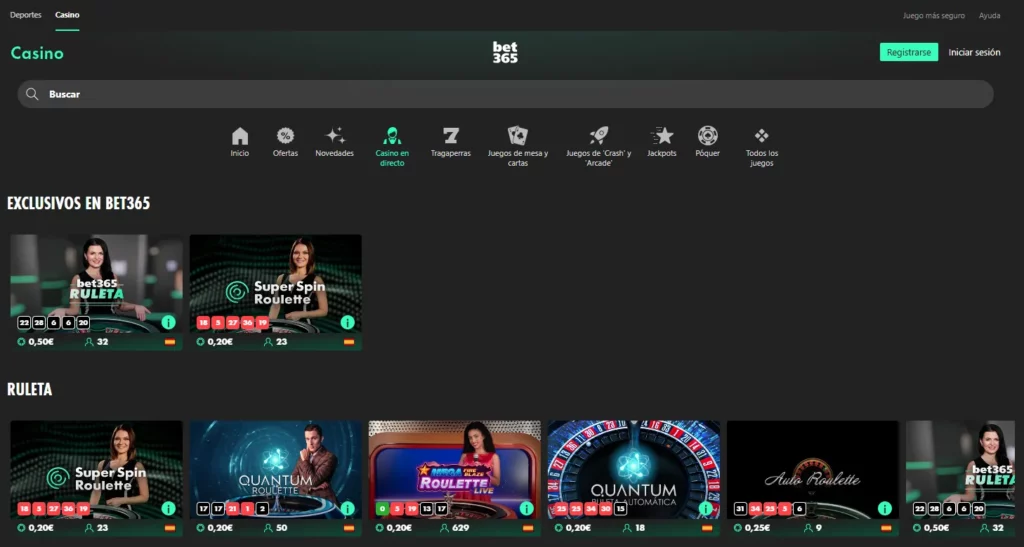
Task: Click the bet365 logo in header
Action: [x=505, y=52]
